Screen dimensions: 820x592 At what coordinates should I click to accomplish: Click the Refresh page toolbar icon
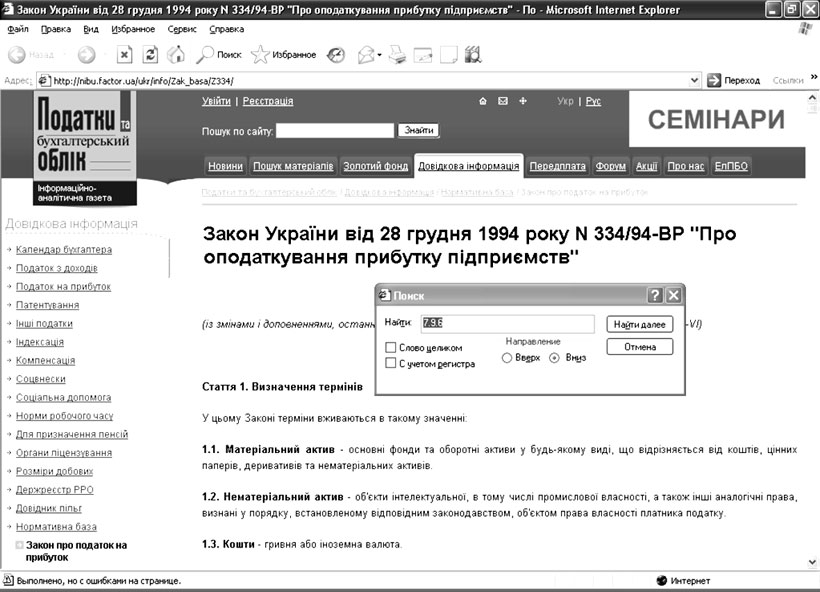tap(150, 55)
